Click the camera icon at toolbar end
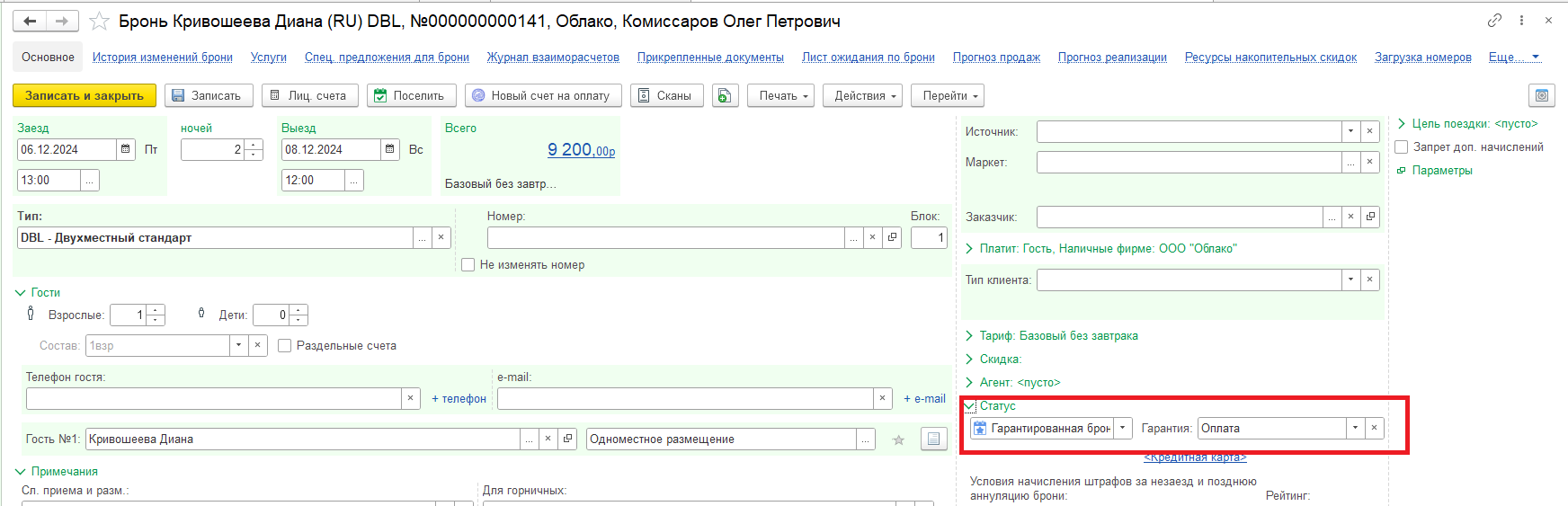1568x506 pixels. [1542, 95]
